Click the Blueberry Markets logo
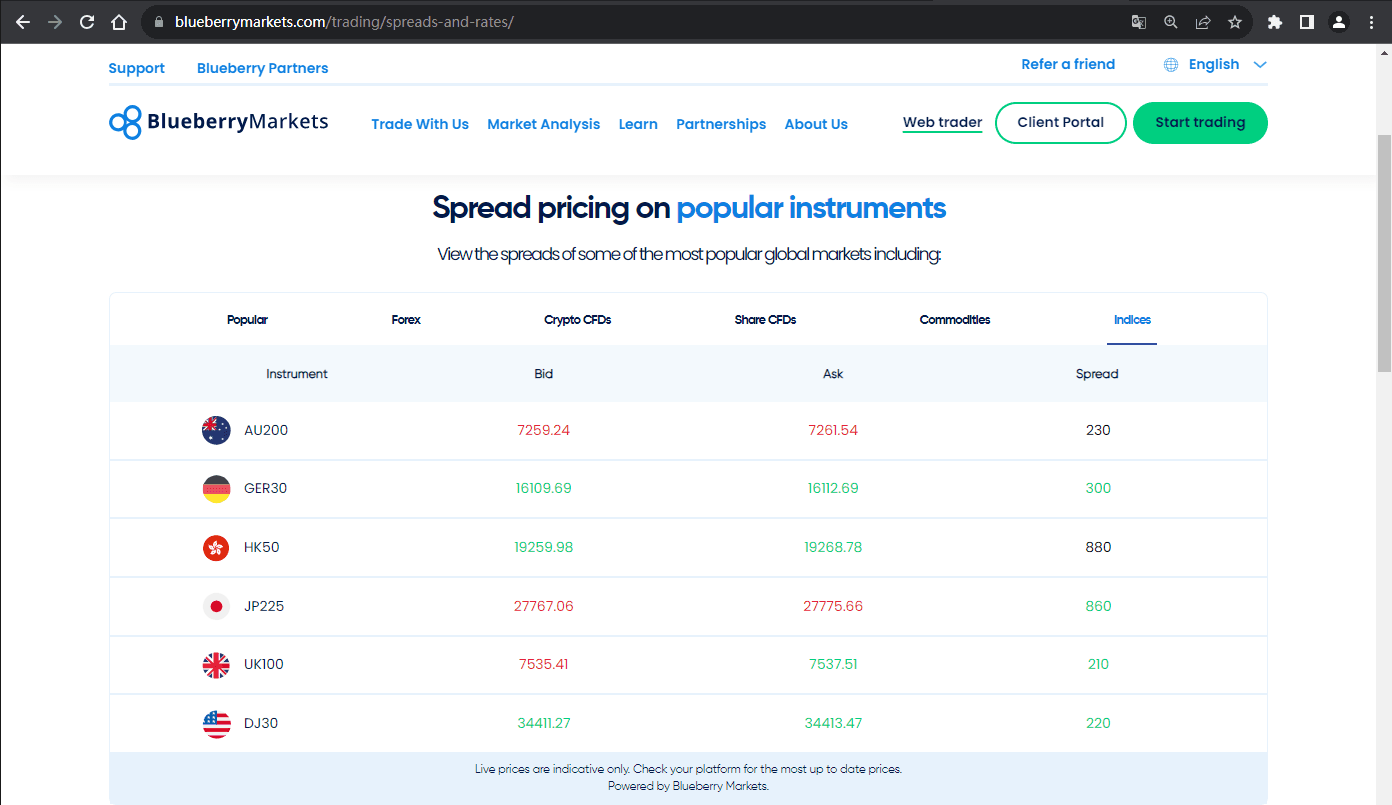 click(218, 122)
